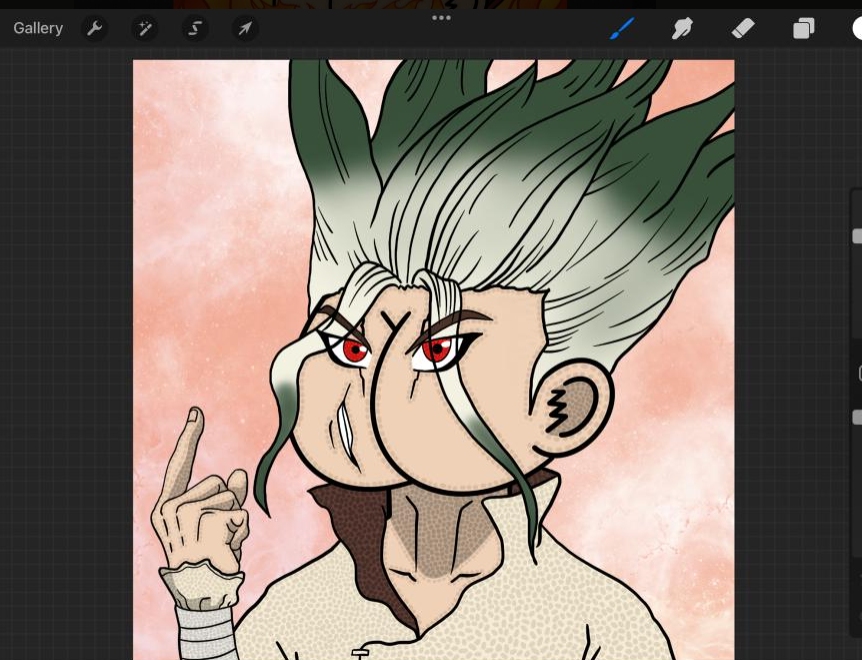Open the Adjustments magic wand menu
This screenshot has width=862, height=660.
pos(145,28)
